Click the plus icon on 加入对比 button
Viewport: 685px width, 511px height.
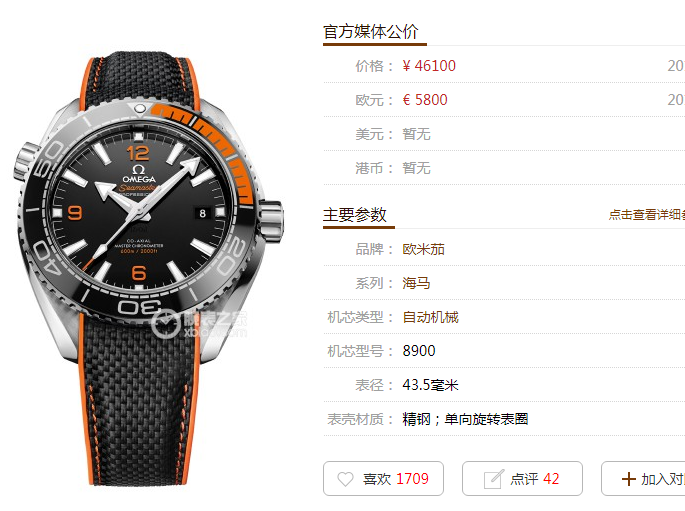click(x=628, y=479)
